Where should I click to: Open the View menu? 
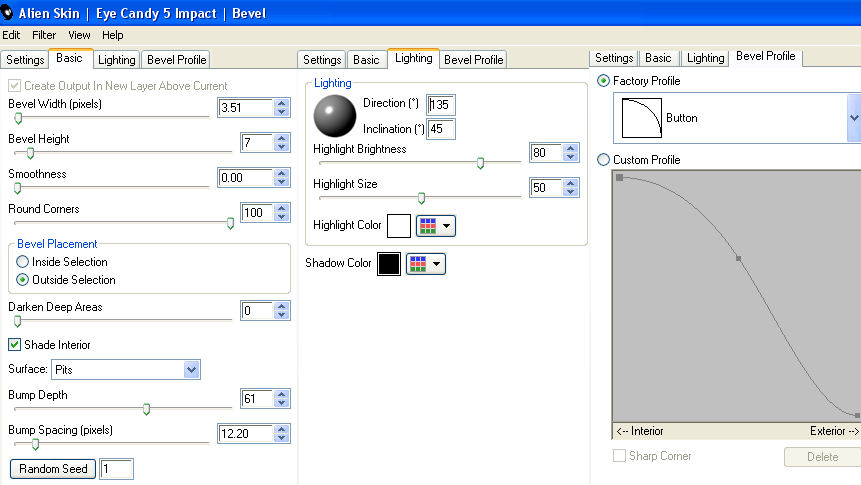pyautogui.click(x=79, y=35)
